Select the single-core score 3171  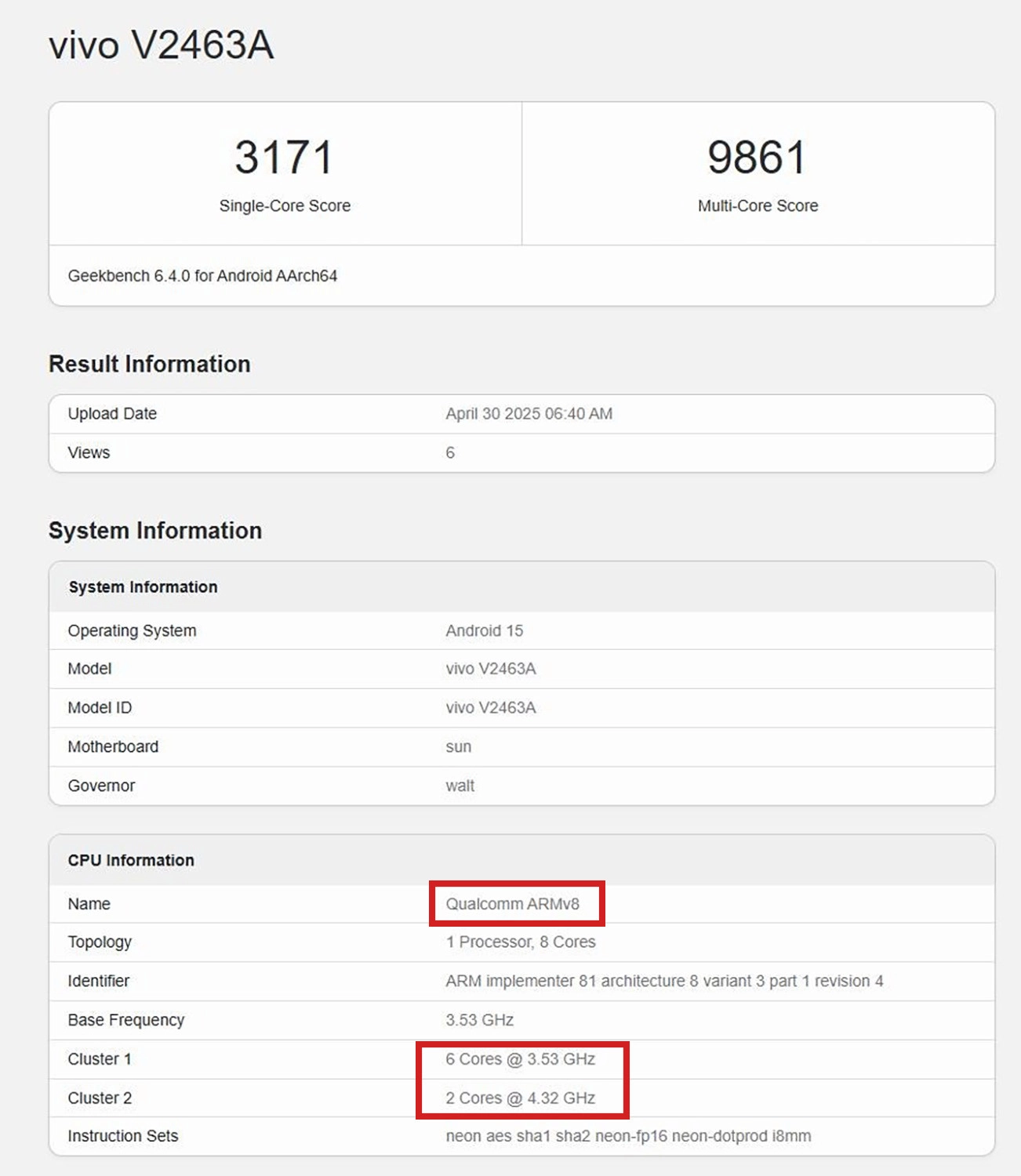(x=285, y=157)
